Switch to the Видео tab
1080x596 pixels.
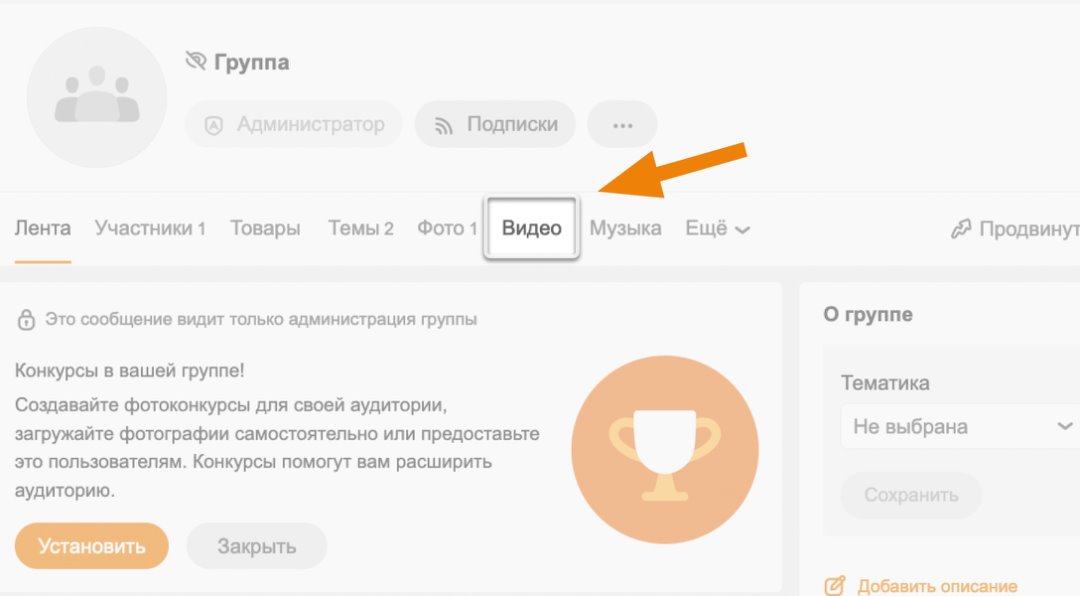point(530,228)
